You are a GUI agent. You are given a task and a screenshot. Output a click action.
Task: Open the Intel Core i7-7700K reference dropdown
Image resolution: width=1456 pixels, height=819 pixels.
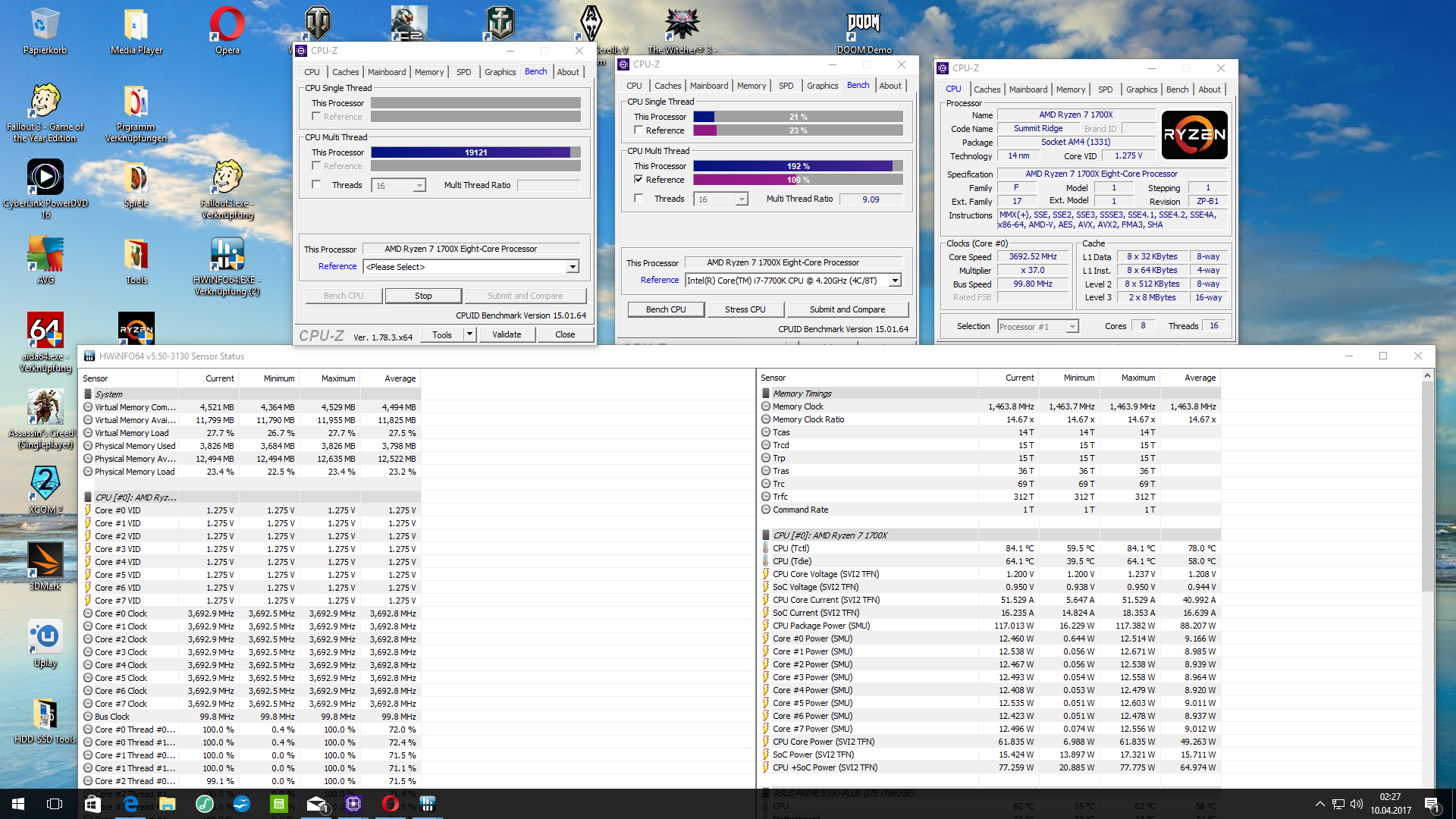coord(895,281)
